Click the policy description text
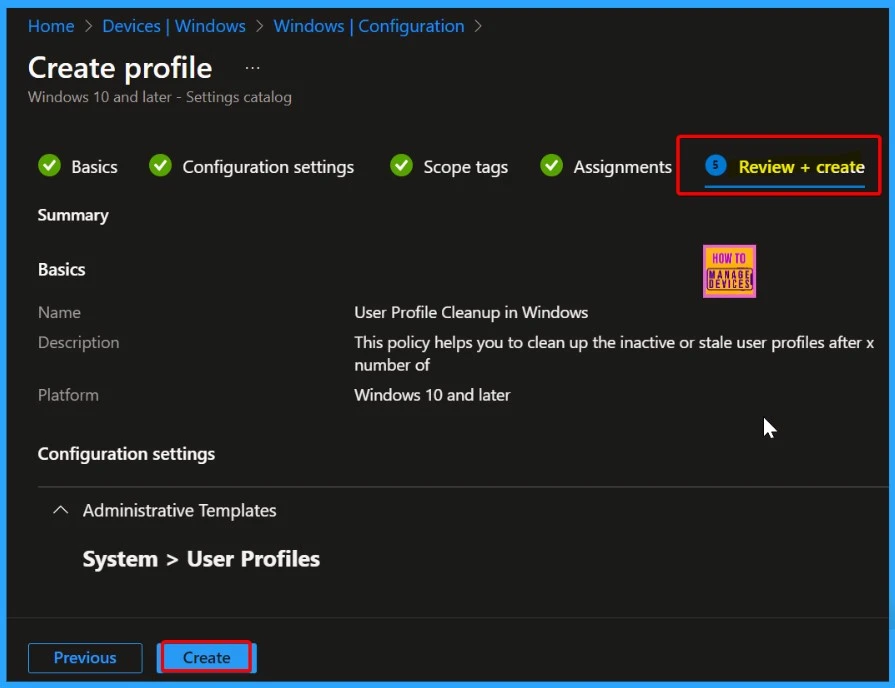Screen dimensions: 895x688 coord(614,353)
